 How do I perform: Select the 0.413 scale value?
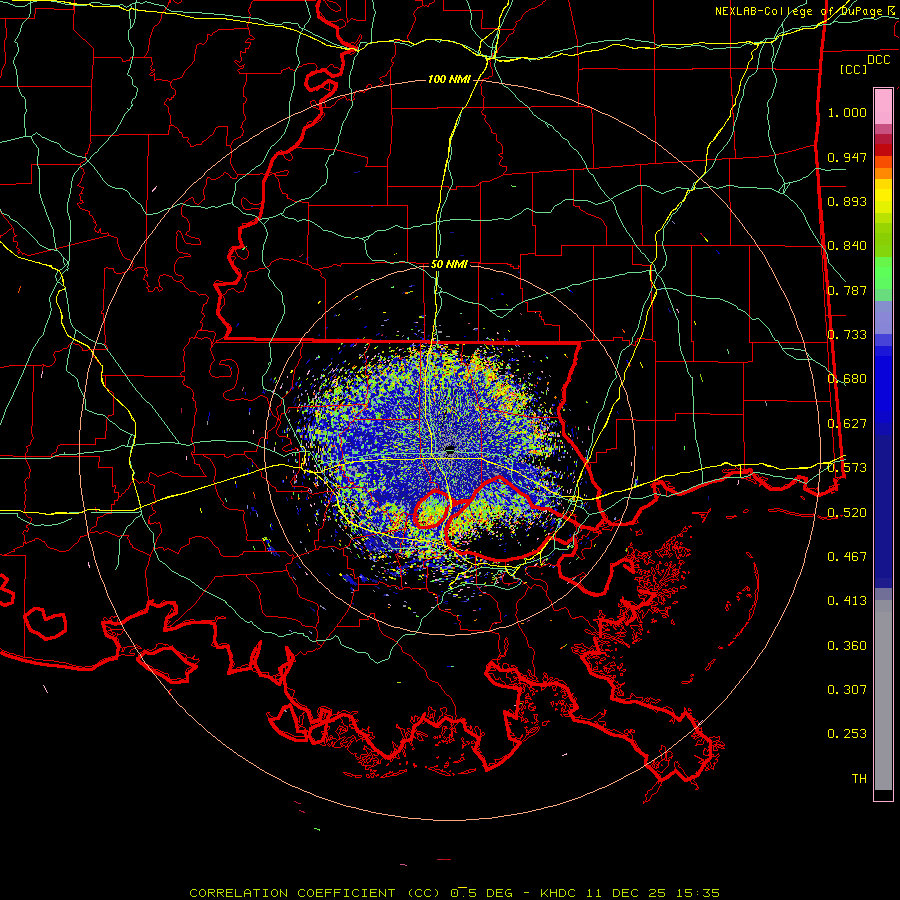847,601
